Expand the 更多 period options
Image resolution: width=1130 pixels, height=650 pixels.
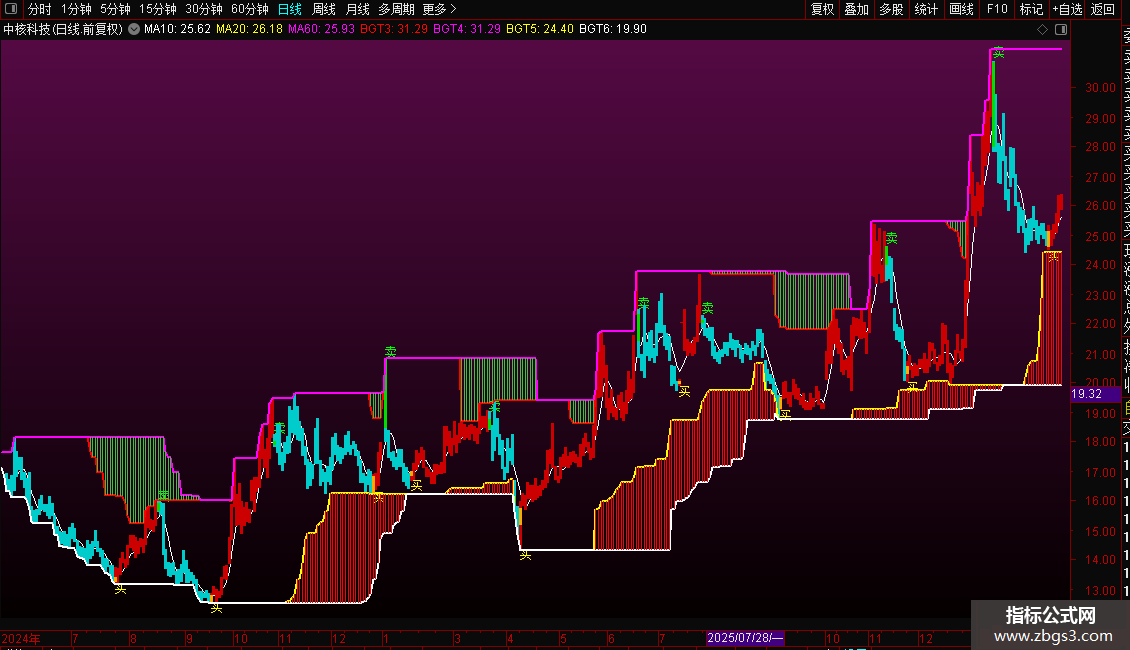coord(440,9)
